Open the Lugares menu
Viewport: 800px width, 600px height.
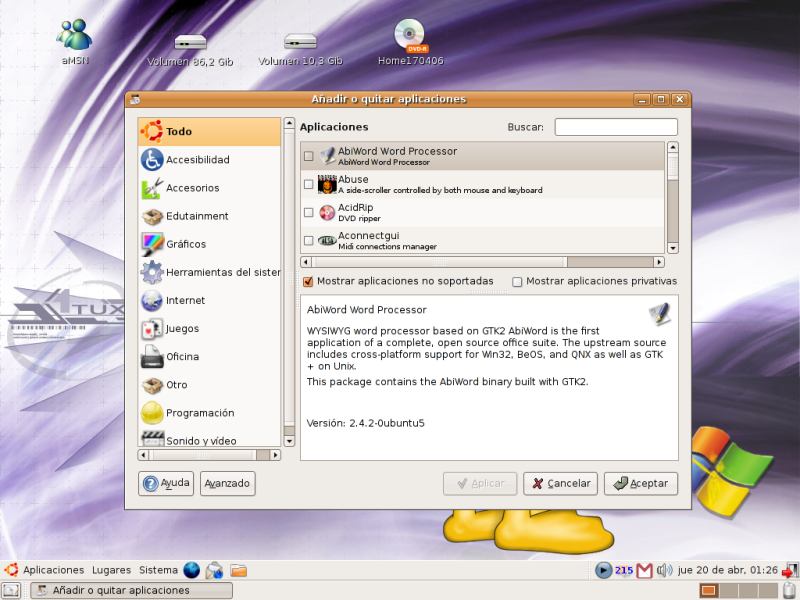pos(111,570)
